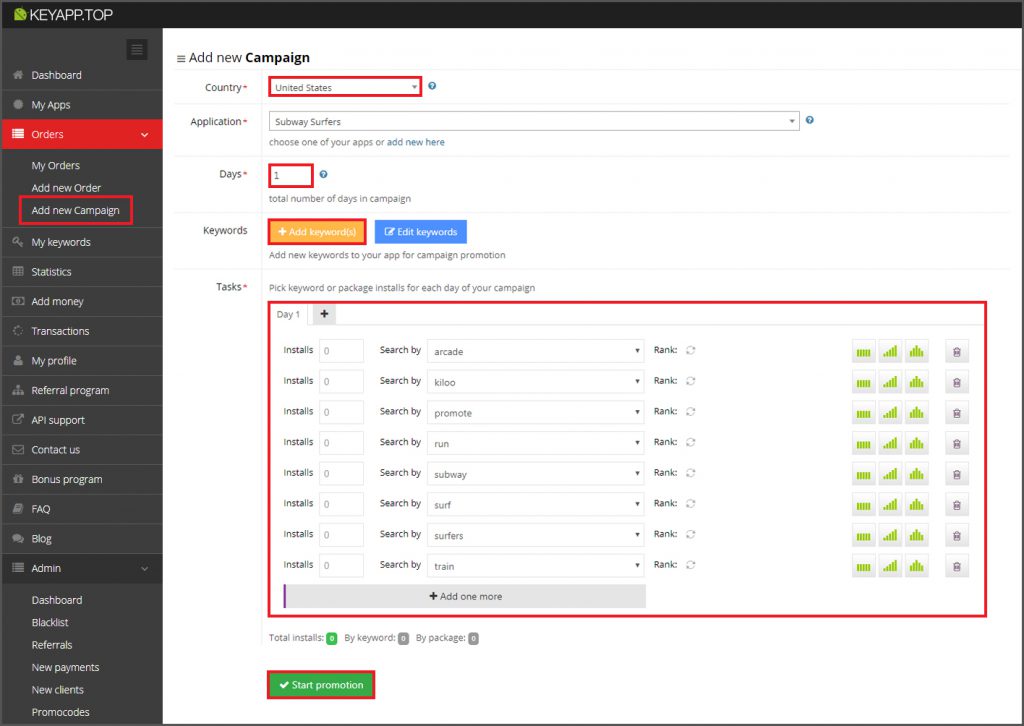
Task: Open Promocodes under Admin
Action: point(60,712)
